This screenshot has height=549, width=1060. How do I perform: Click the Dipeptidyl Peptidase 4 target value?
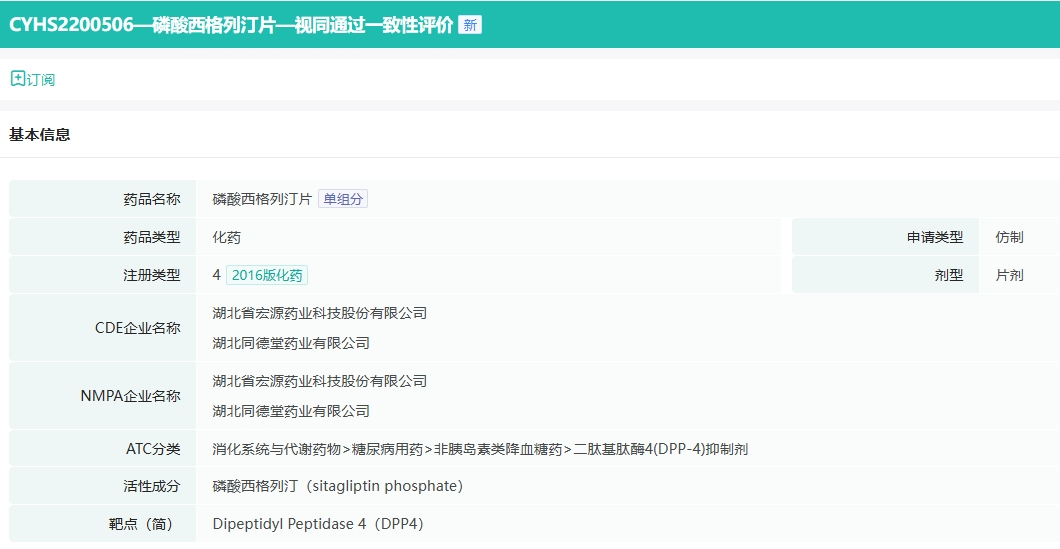318,524
